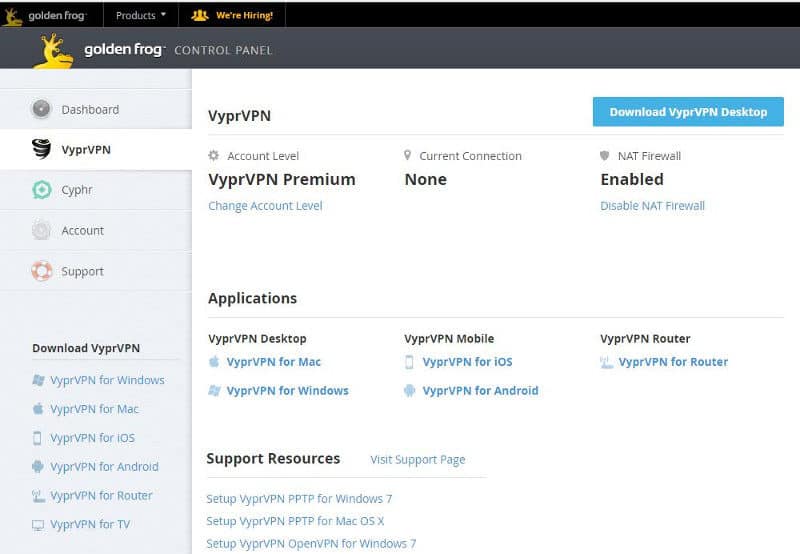
Task: Click sidebar VyprVPN for Windows download link
Action: [107, 380]
